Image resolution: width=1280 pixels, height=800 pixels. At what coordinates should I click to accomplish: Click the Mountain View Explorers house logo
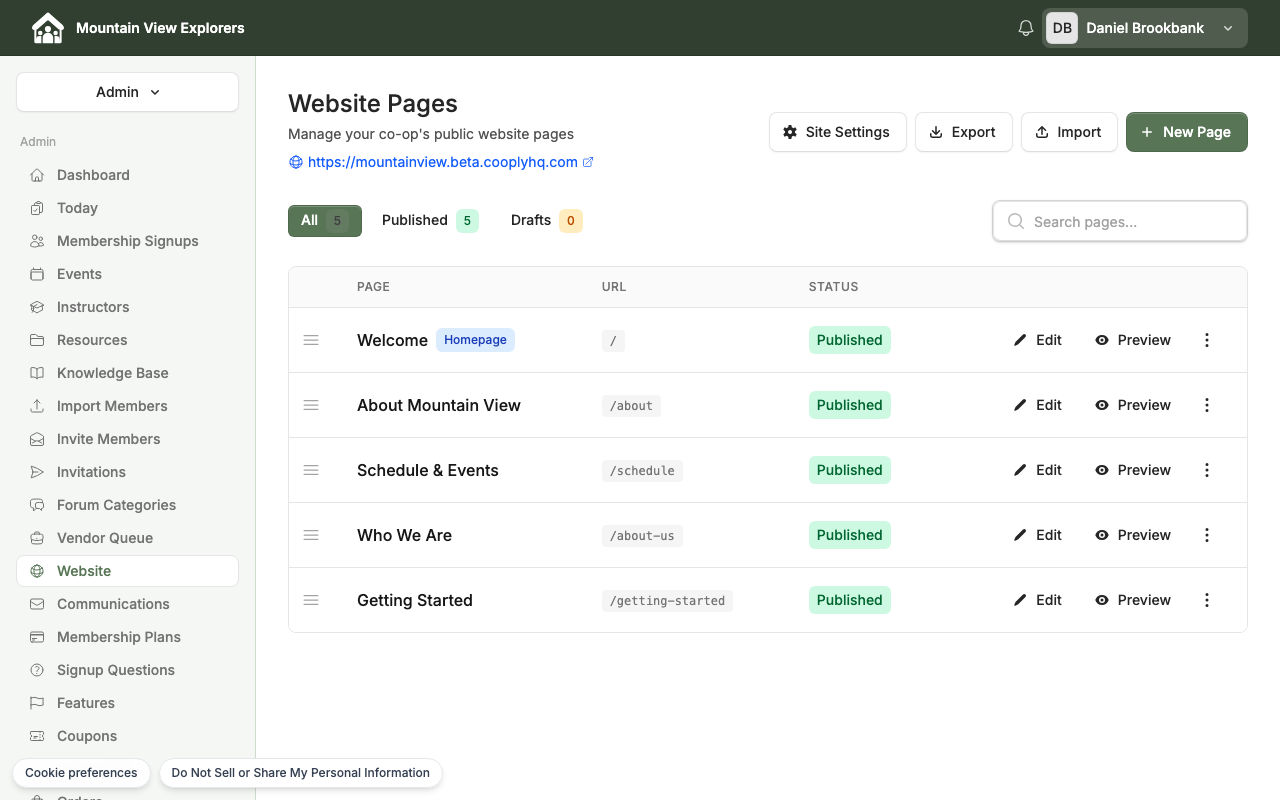click(47, 28)
